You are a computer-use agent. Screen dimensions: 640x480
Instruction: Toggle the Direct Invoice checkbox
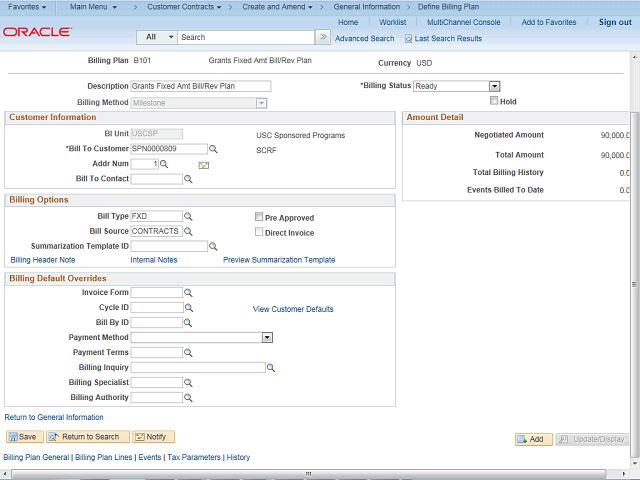coord(259,232)
